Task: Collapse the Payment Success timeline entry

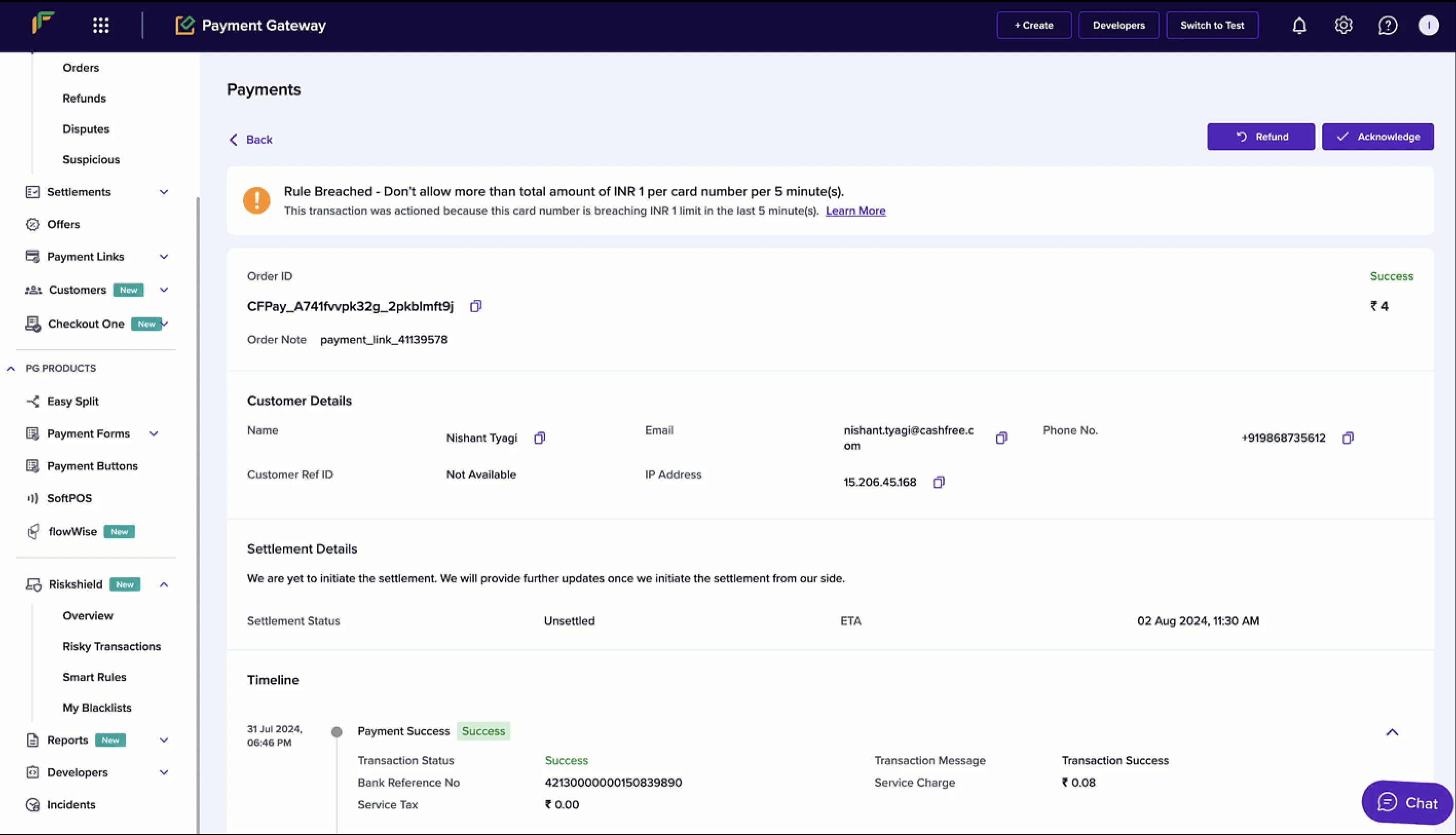Action: pos(1392,732)
